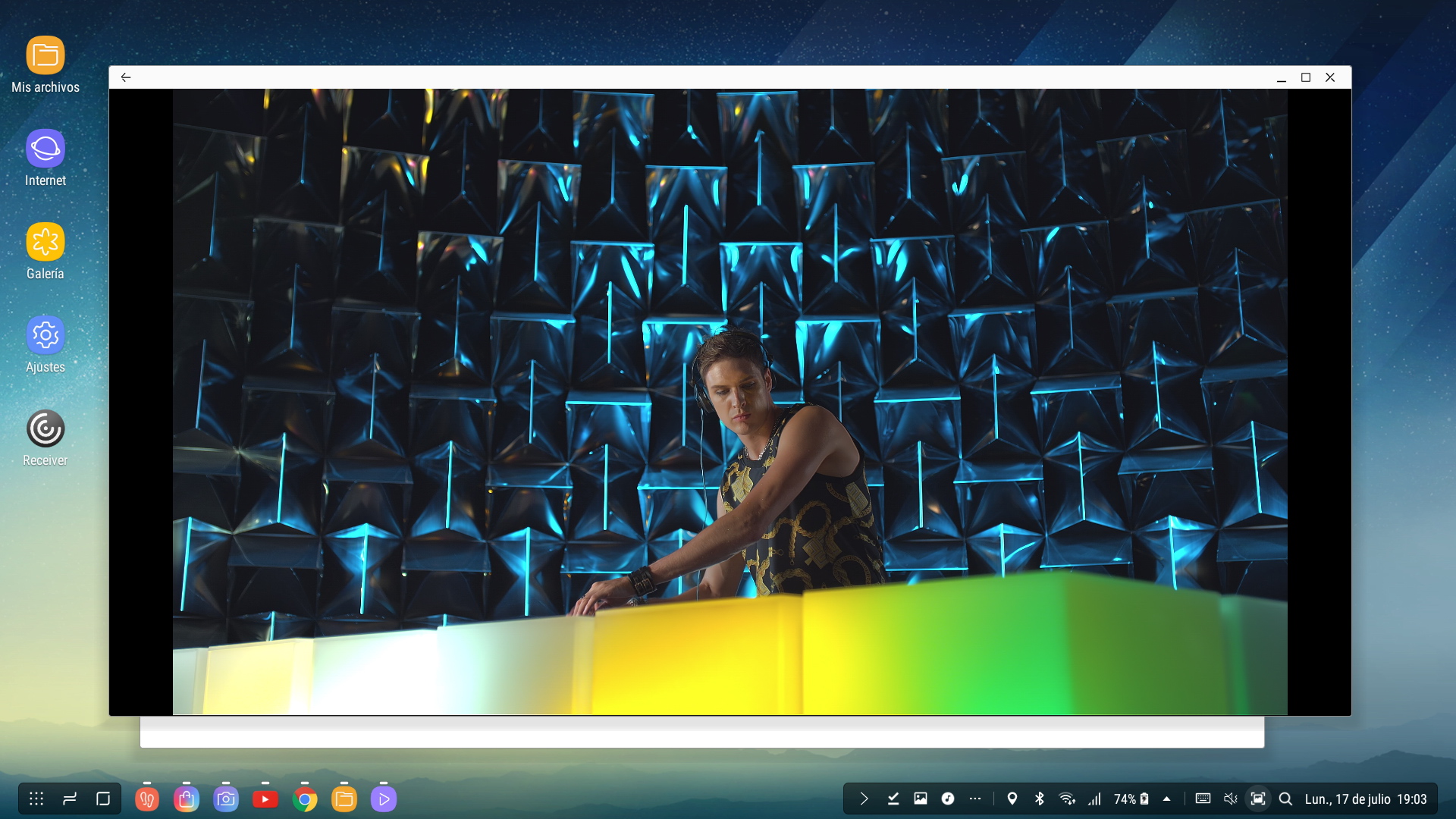
Task: Open Ajustes settings from the desktop
Action: click(45, 344)
